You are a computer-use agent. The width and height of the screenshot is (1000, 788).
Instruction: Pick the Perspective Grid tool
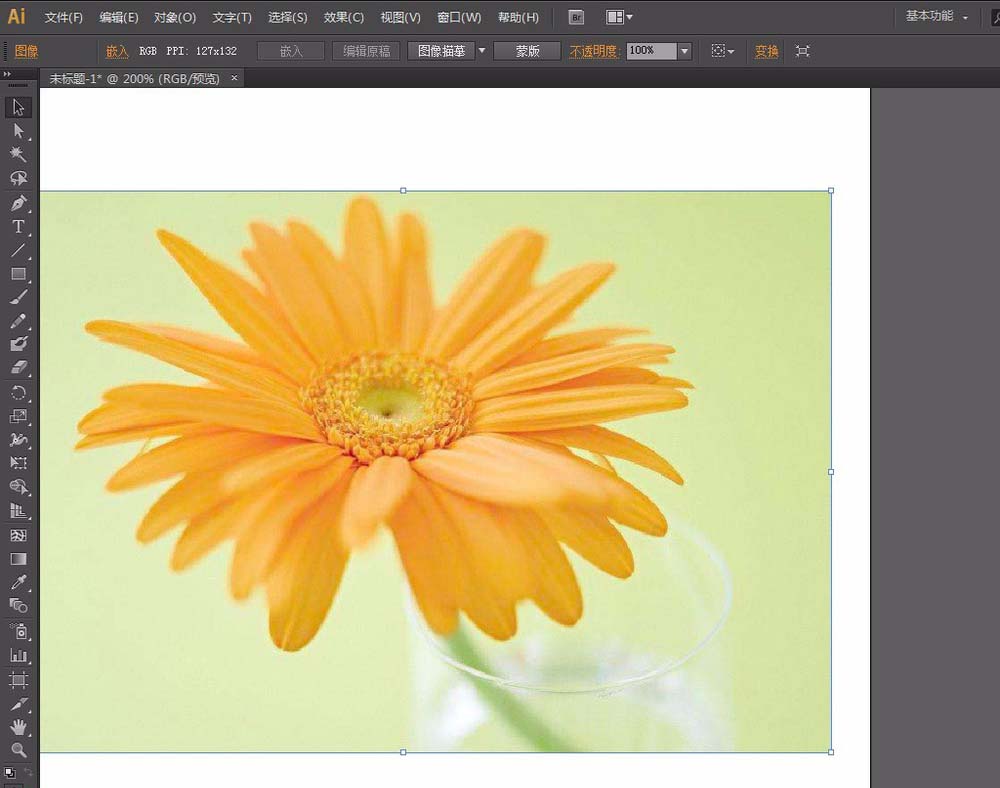coord(18,511)
